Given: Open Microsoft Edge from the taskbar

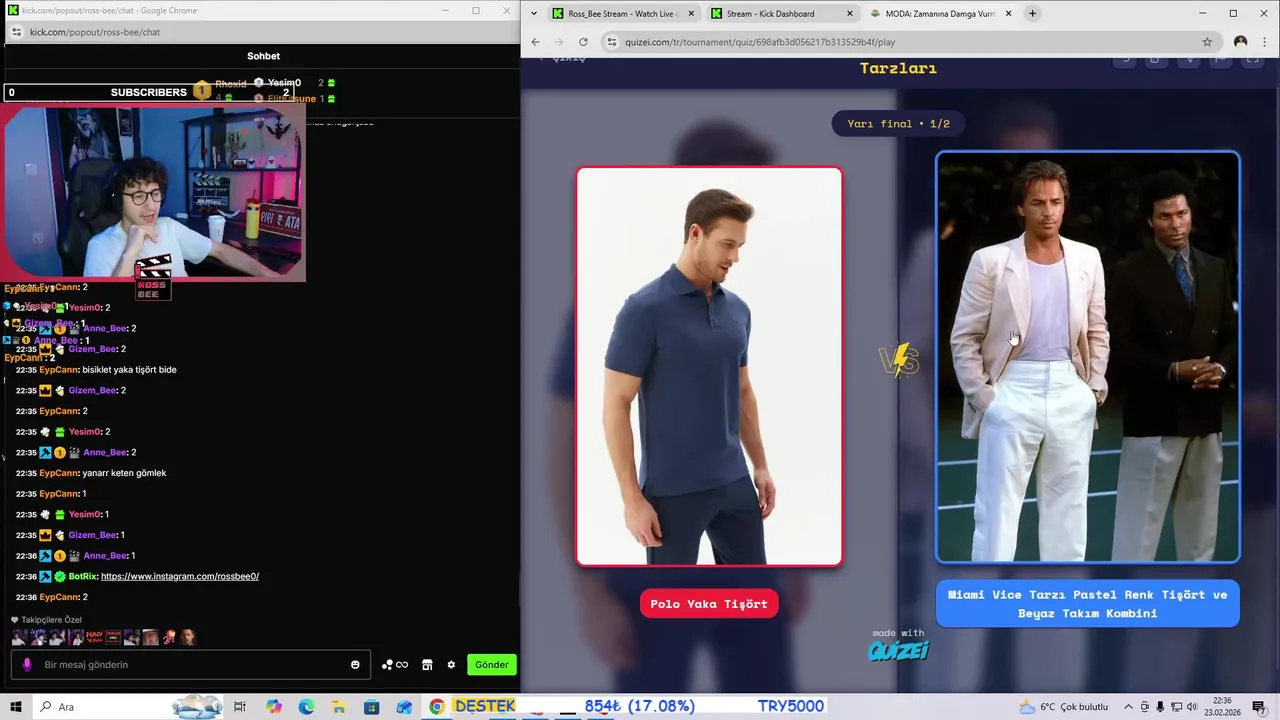Looking at the screenshot, I should [306, 707].
